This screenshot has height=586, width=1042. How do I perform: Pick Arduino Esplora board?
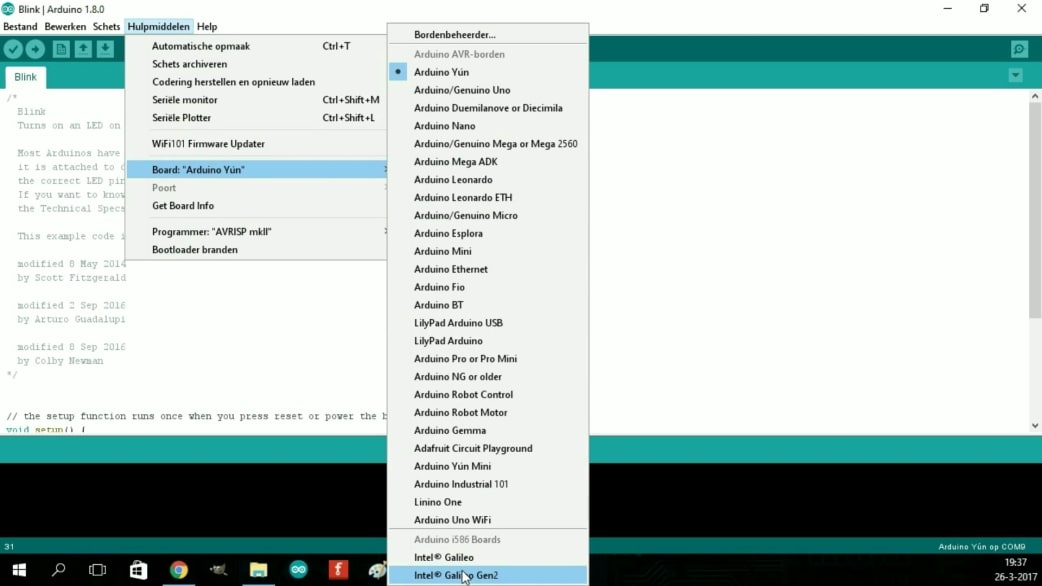(488, 233)
